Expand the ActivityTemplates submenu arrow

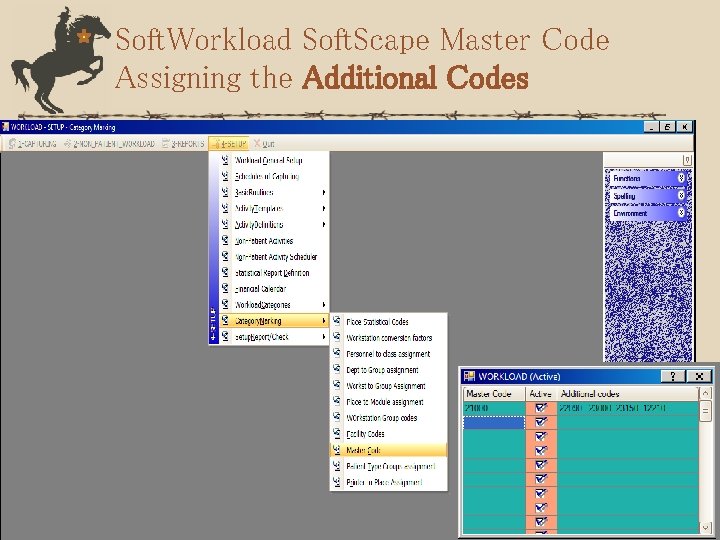coord(324,208)
